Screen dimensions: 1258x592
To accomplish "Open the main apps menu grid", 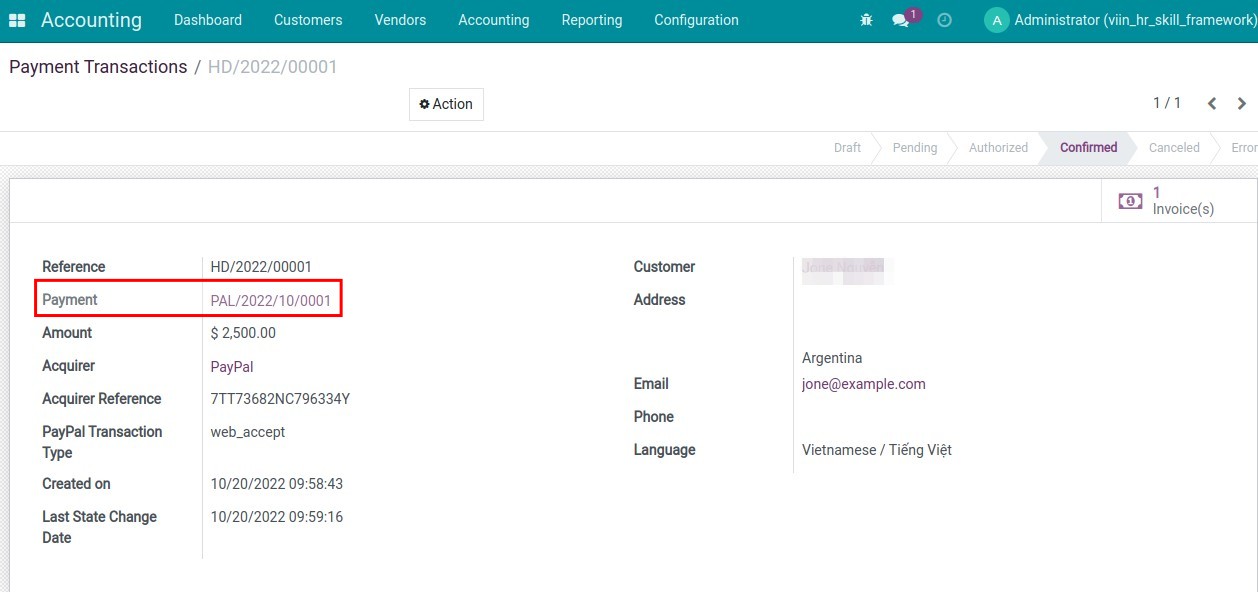I will (x=17, y=19).
